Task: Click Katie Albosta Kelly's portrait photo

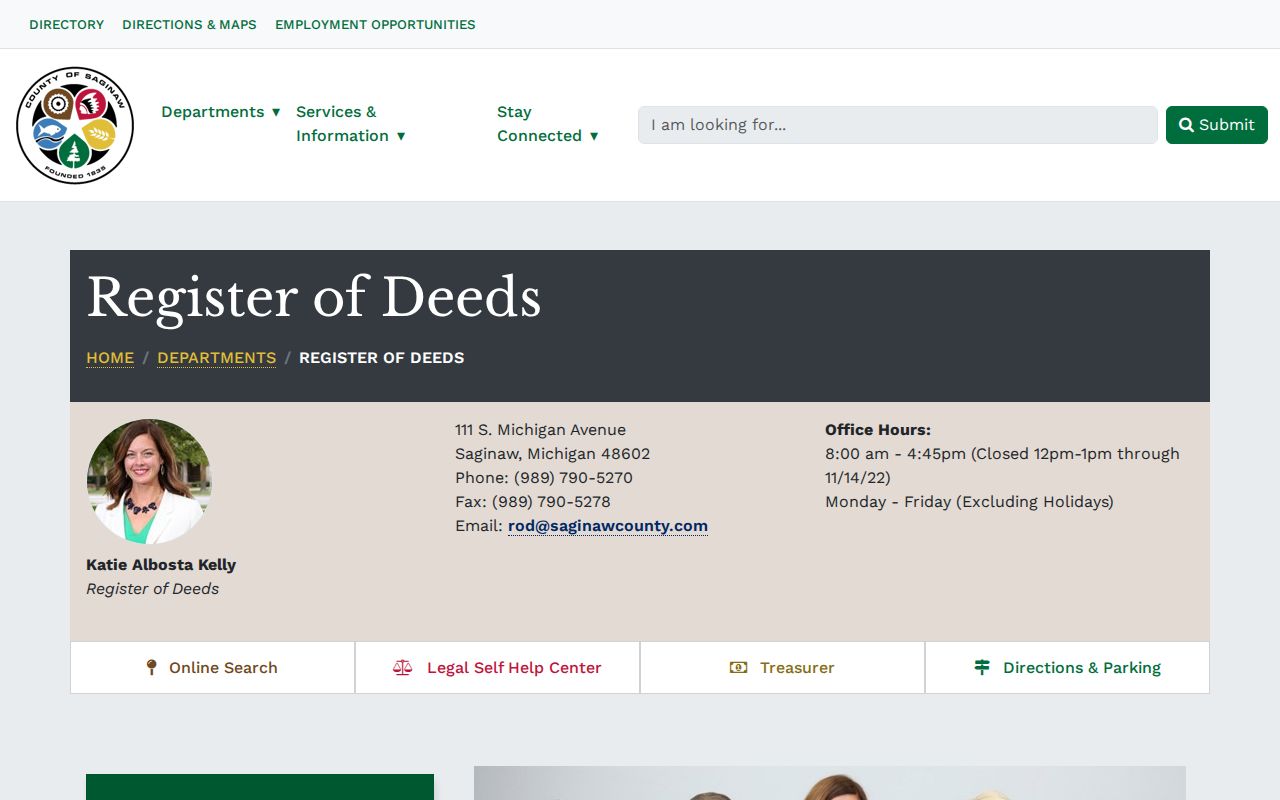Action: click(x=149, y=481)
